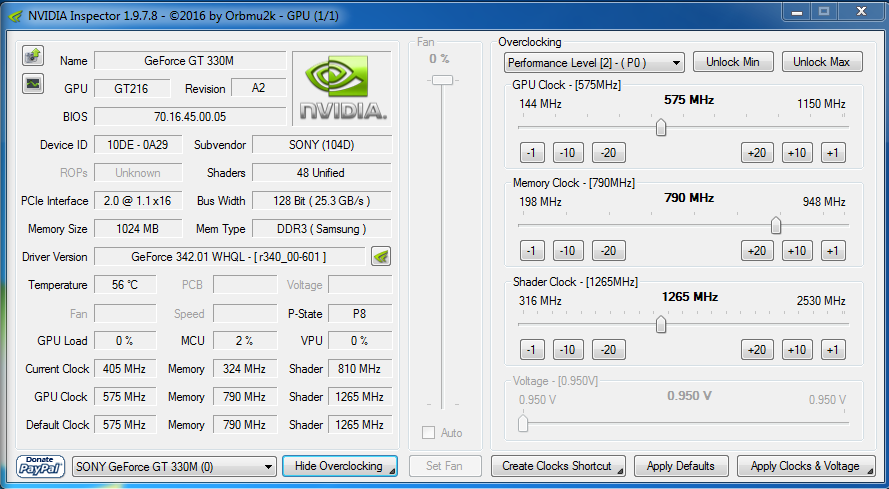Click the P-State value P8
The image size is (889, 489).
tap(359, 314)
